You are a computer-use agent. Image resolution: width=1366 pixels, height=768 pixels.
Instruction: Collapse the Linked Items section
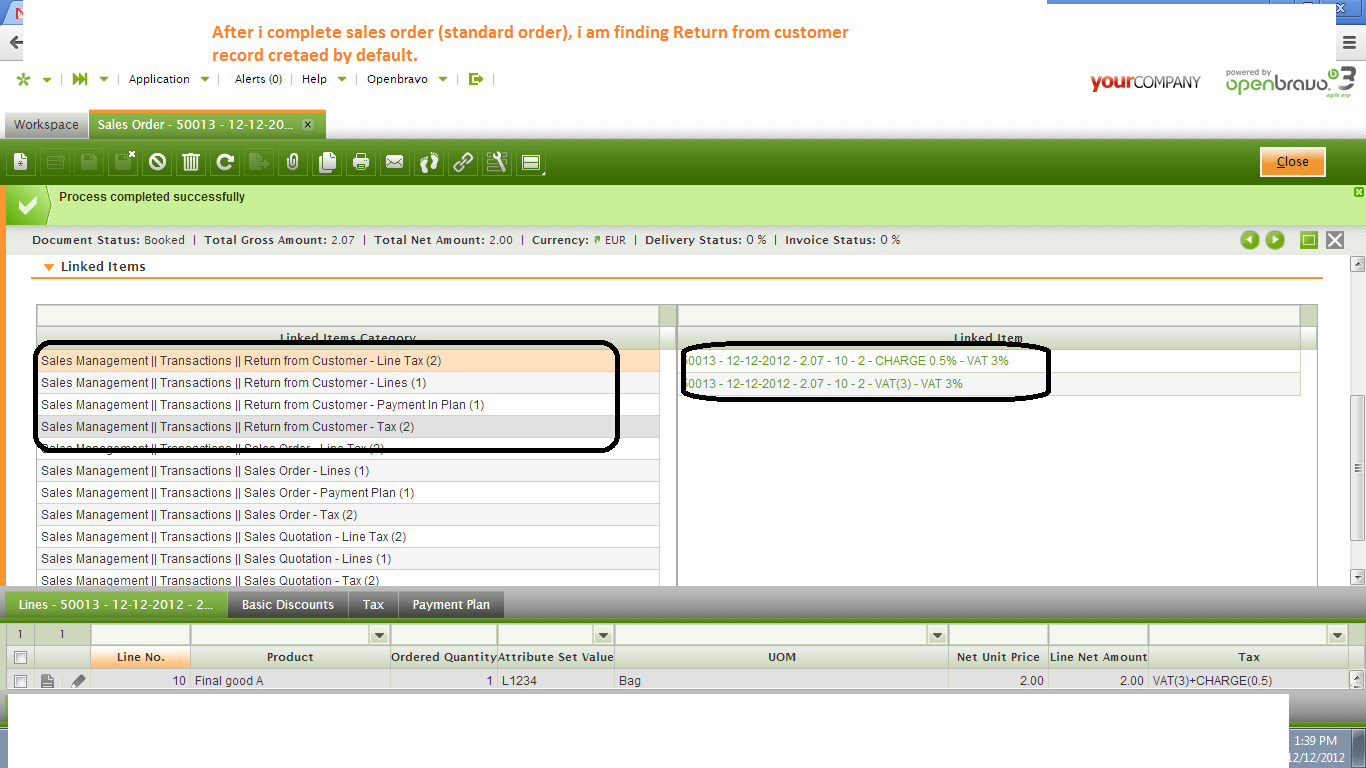49,267
